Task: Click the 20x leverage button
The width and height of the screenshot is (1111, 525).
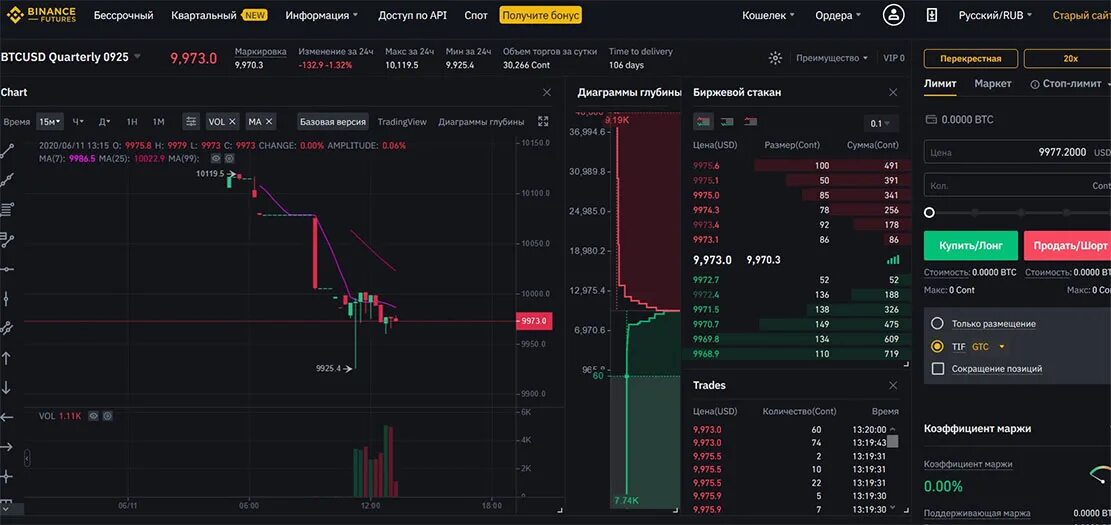Action: tap(1068, 58)
